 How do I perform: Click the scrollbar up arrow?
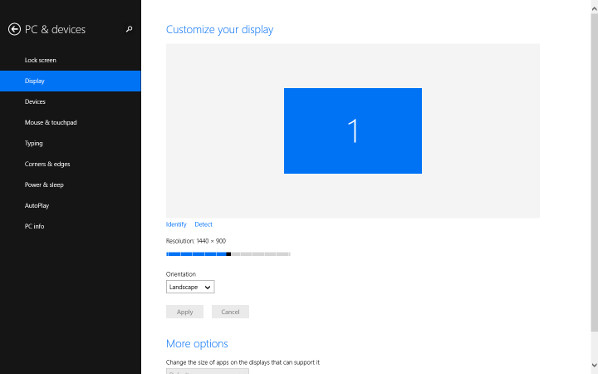(594, 9)
